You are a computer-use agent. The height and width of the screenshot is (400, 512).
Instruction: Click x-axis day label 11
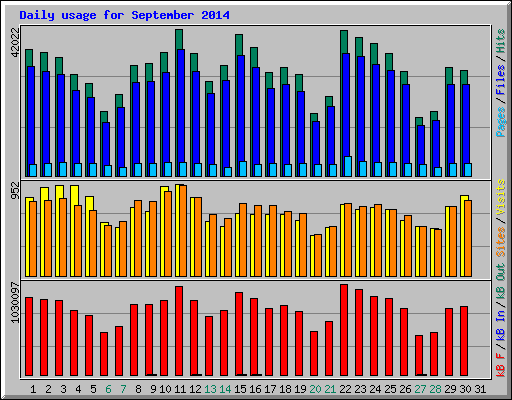[180, 389]
